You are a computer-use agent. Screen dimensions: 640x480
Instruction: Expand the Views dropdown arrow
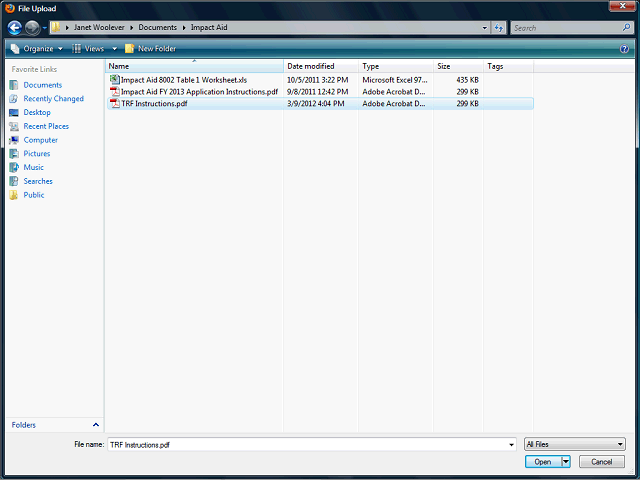click(x=115, y=49)
